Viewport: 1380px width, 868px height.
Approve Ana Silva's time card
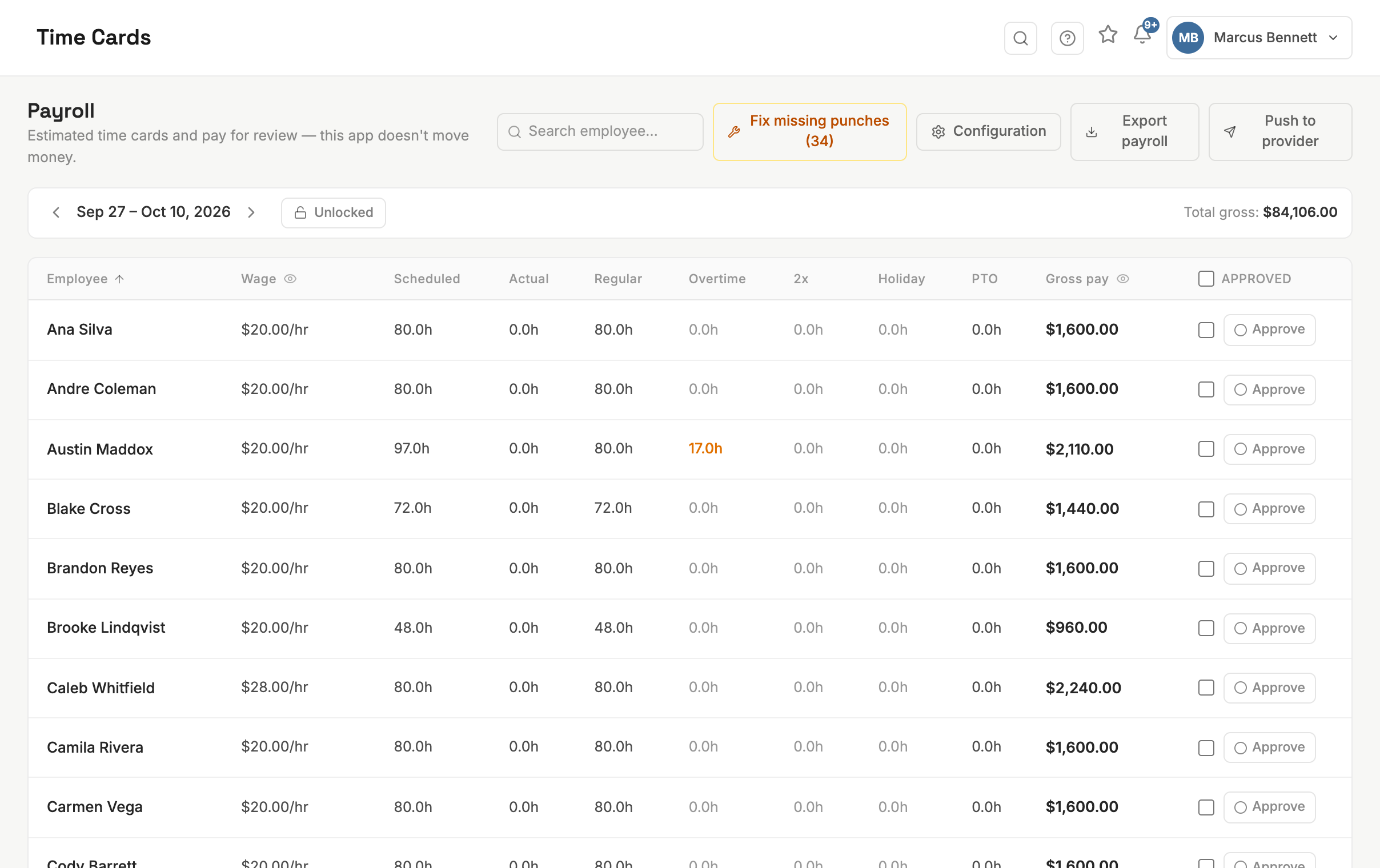1269,330
